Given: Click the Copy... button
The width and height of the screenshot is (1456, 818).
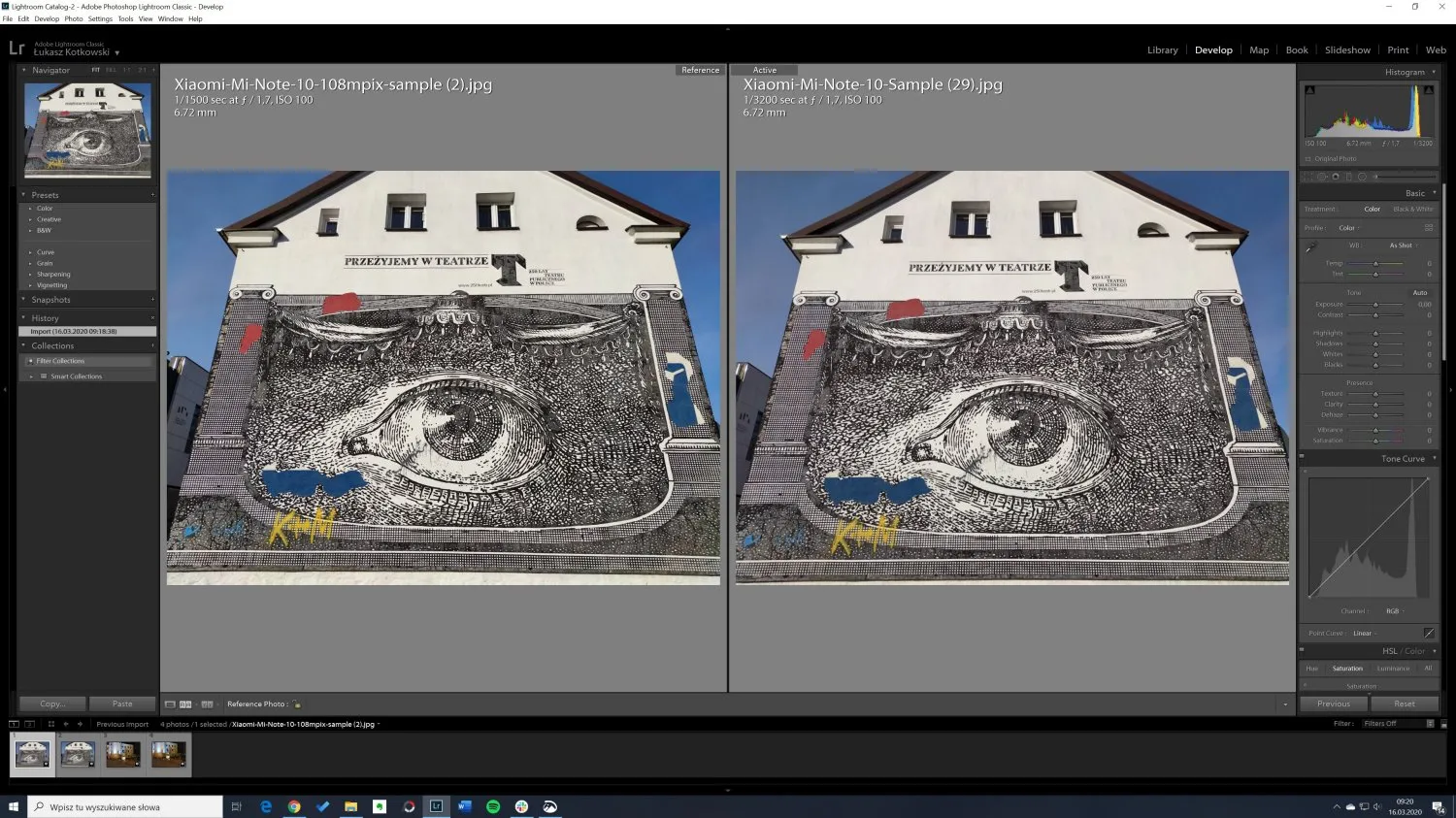Looking at the screenshot, I should click(x=53, y=703).
